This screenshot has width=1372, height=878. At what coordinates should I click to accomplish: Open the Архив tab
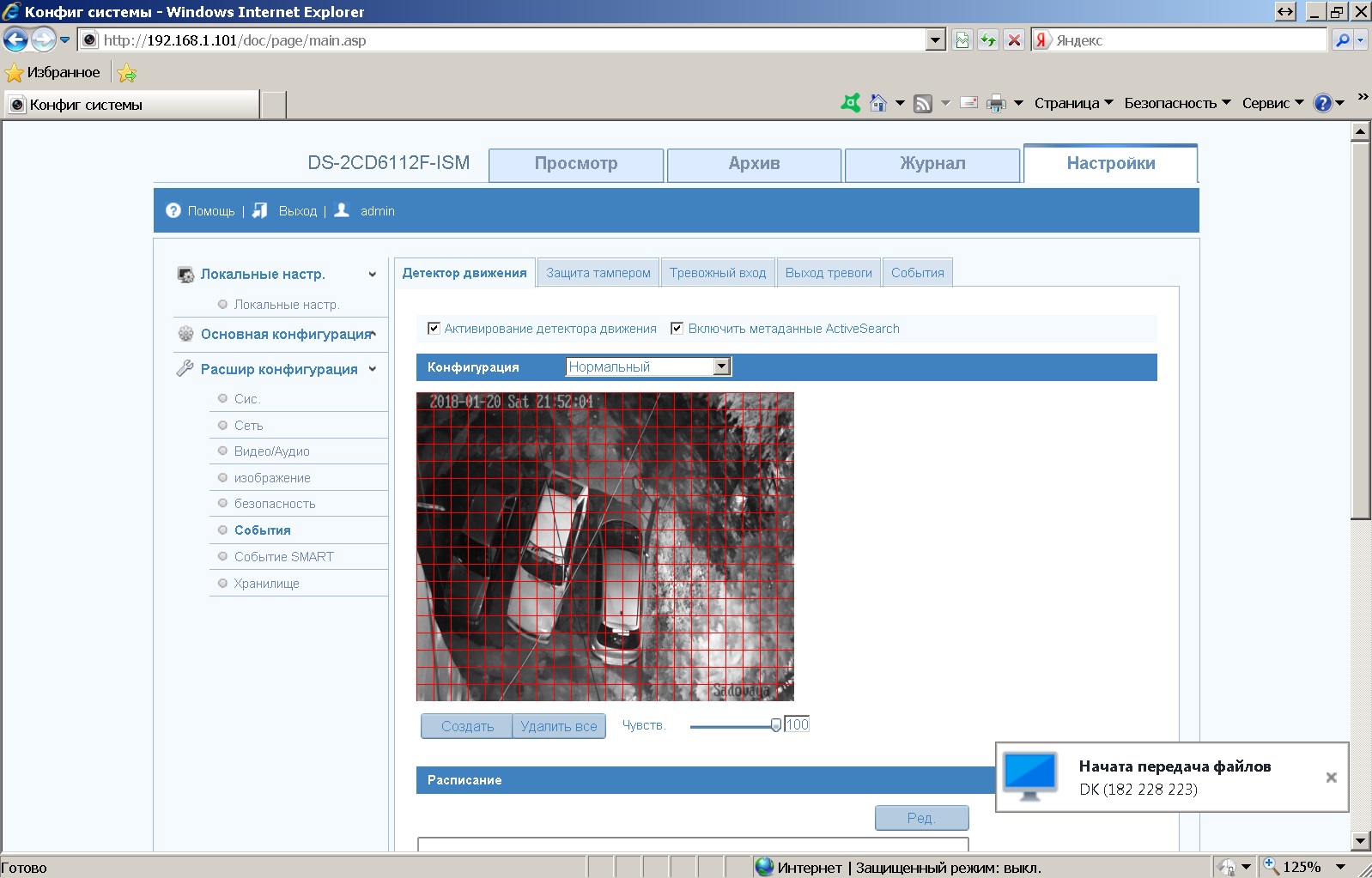[754, 164]
